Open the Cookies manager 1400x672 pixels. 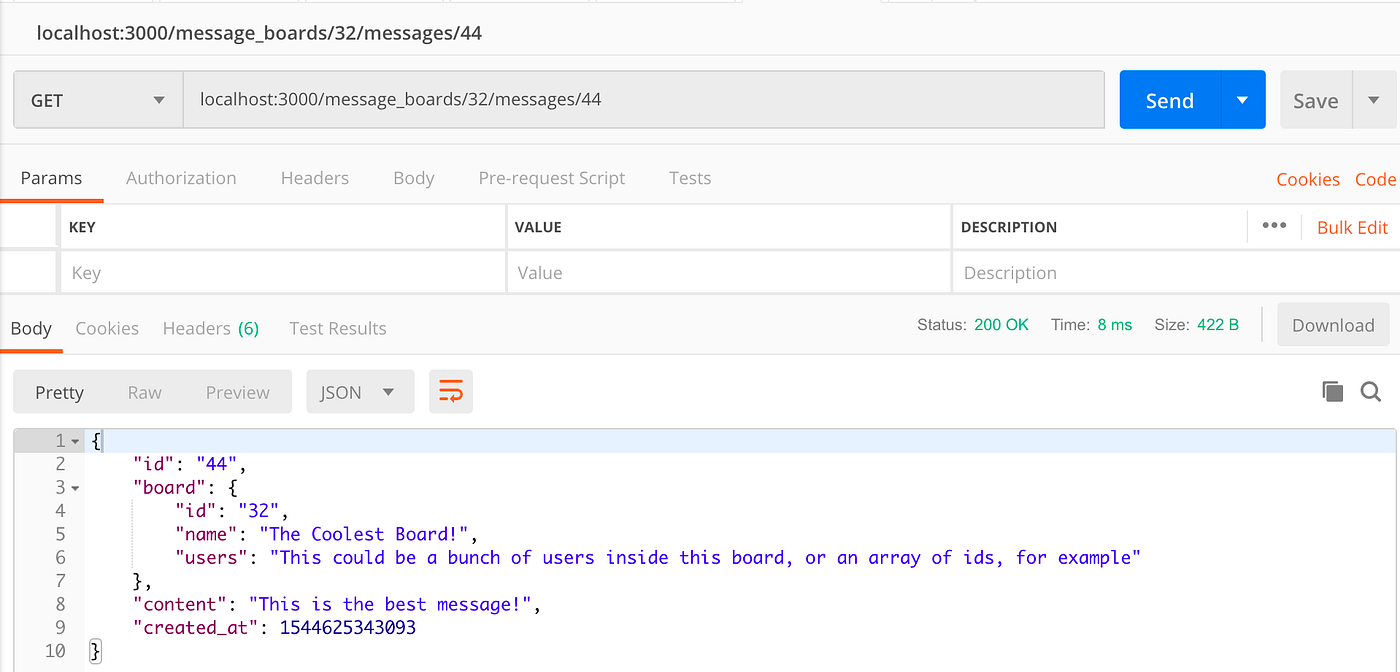click(1308, 178)
